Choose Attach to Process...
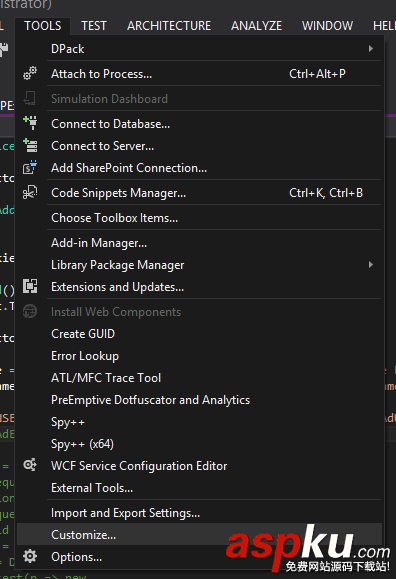 tap(199, 74)
